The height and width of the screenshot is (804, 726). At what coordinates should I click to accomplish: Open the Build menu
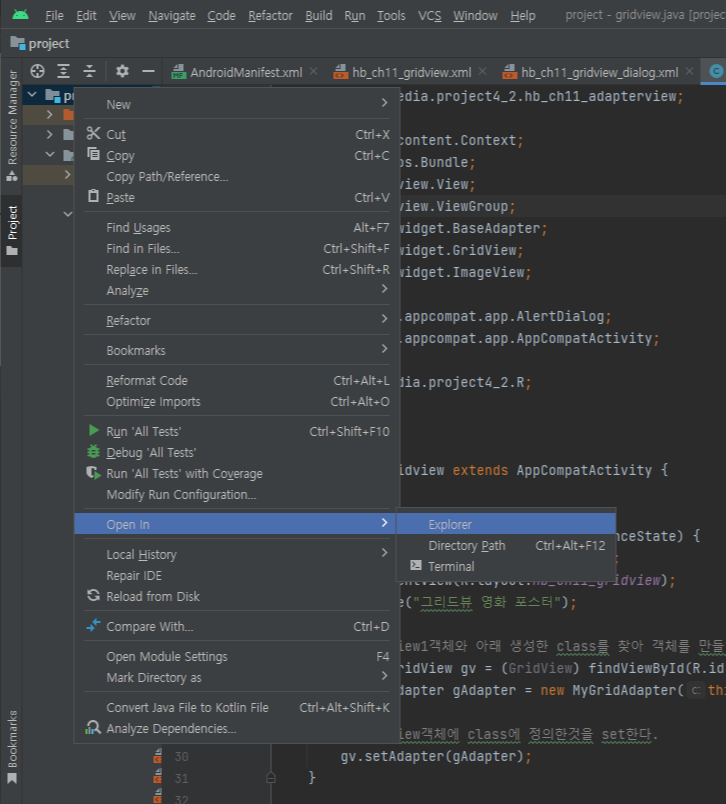tap(318, 16)
